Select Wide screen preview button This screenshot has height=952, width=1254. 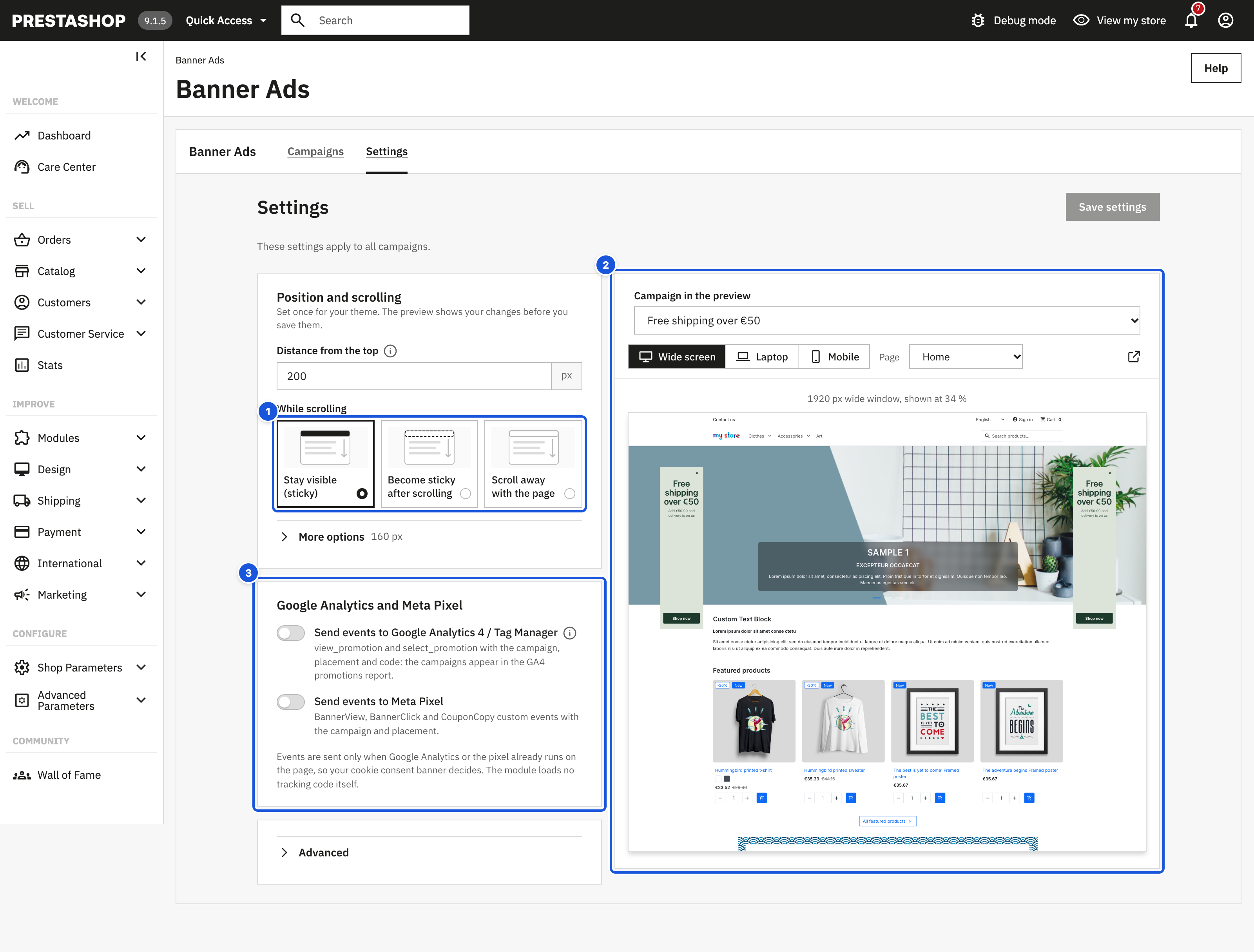[x=677, y=357]
